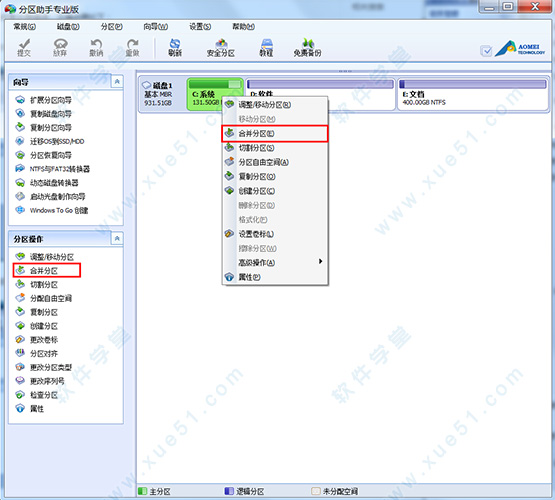Click the unallocated space legend swatch
Image resolution: width=555 pixels, height=500 pixels.
[x=316, y=491]
